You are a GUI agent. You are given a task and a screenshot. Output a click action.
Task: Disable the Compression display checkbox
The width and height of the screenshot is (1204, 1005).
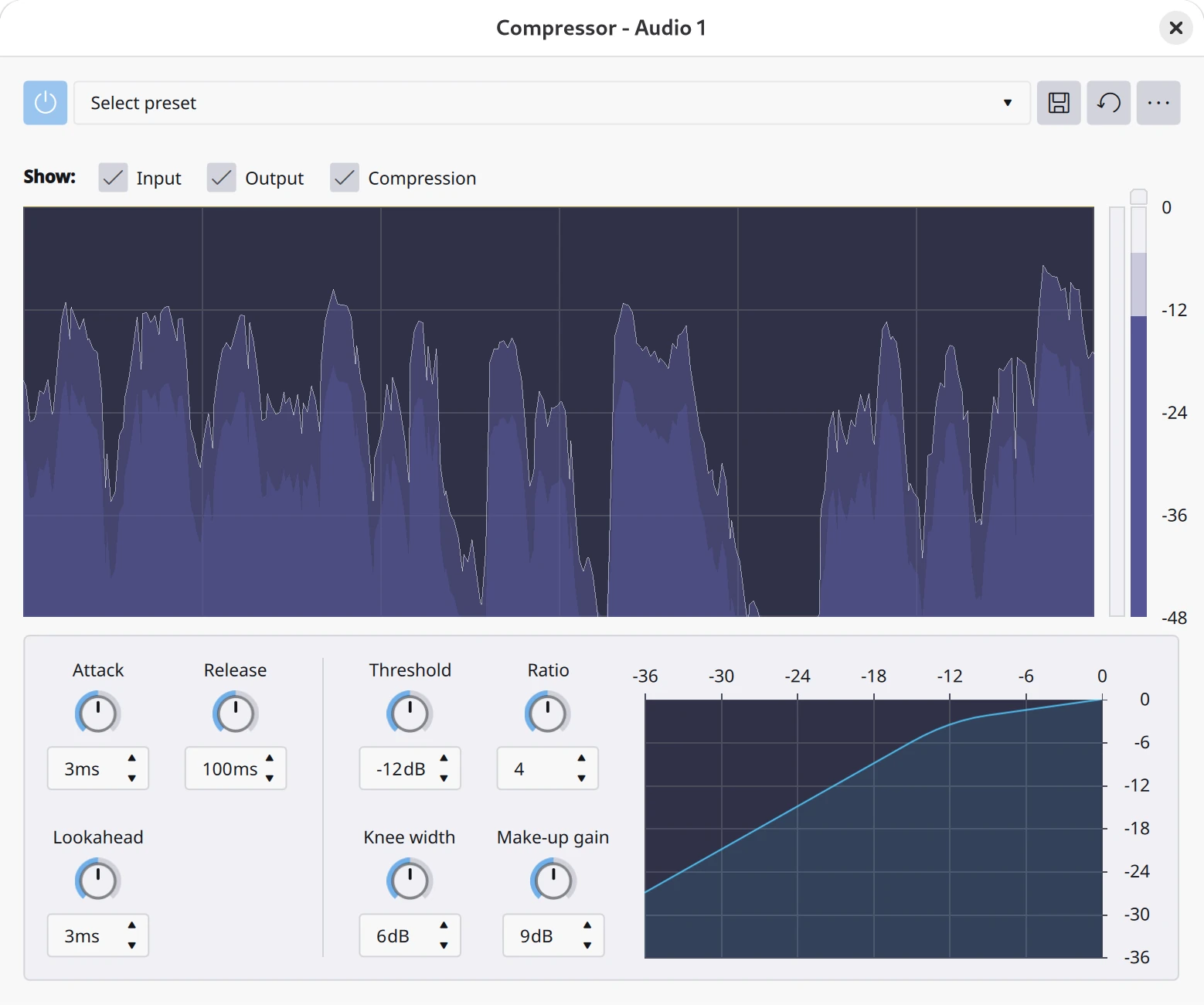345,178
